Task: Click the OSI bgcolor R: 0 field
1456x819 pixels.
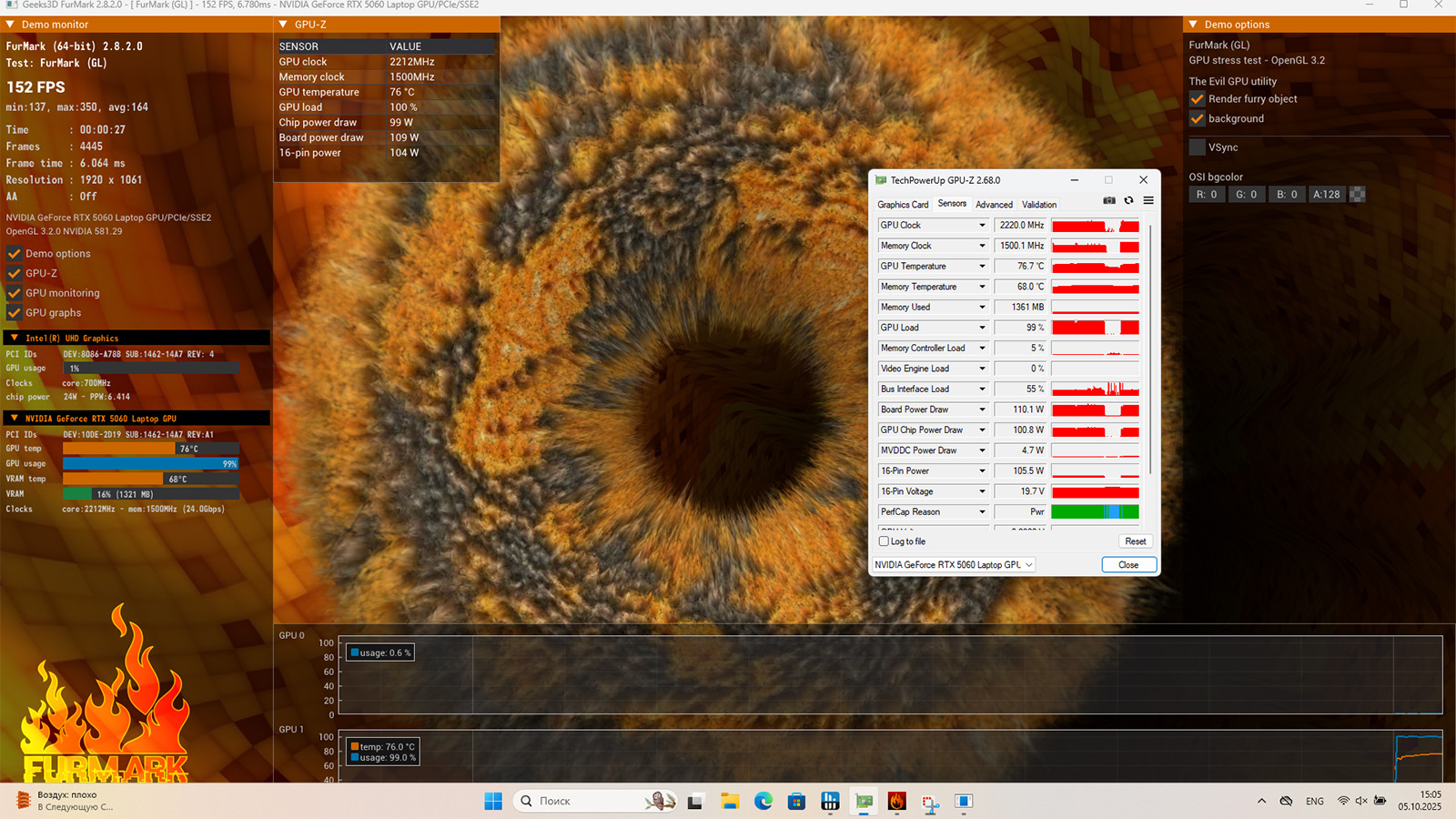Action: [x=1207, y=195]
